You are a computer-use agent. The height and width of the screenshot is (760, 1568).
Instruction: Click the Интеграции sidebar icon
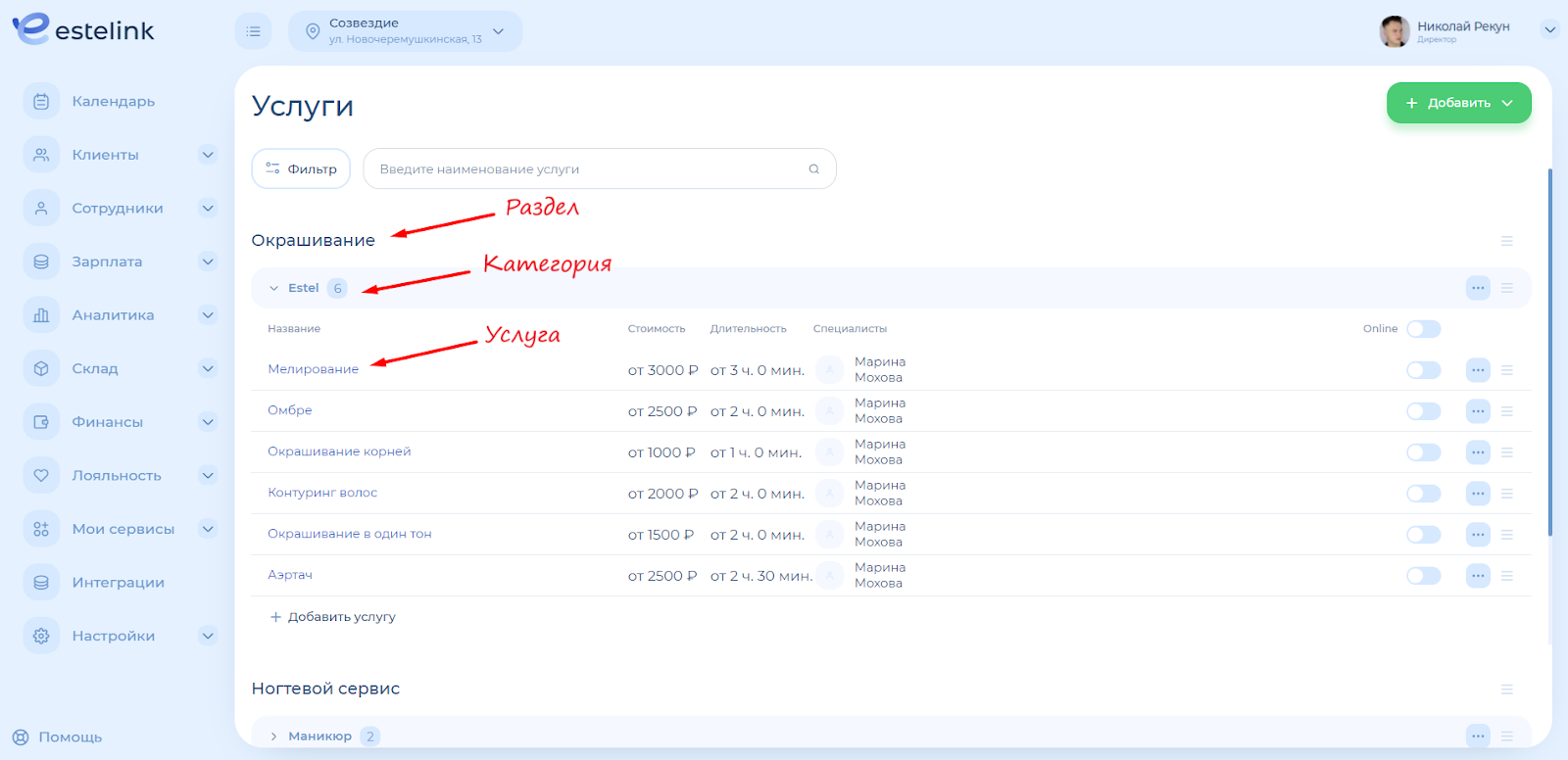point(41,582)
